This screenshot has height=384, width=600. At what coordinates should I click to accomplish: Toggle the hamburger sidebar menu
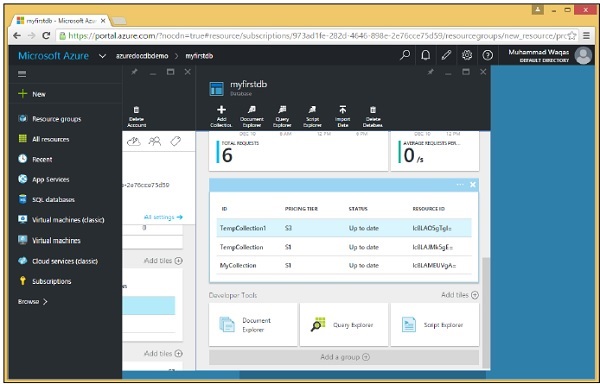22,74
